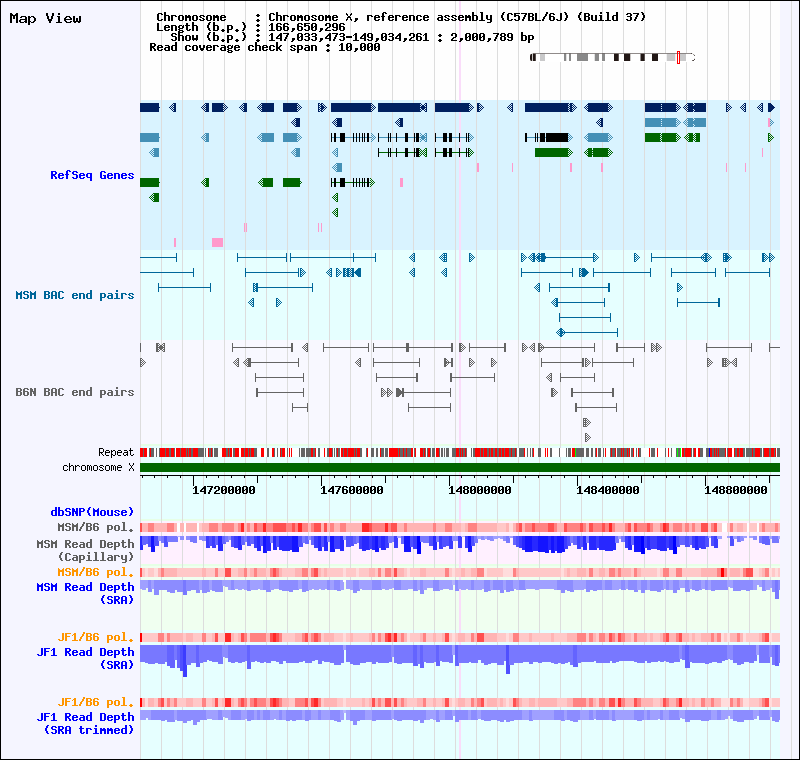Click the Repeat track label
800x760 pixels.
pos(116,452)
